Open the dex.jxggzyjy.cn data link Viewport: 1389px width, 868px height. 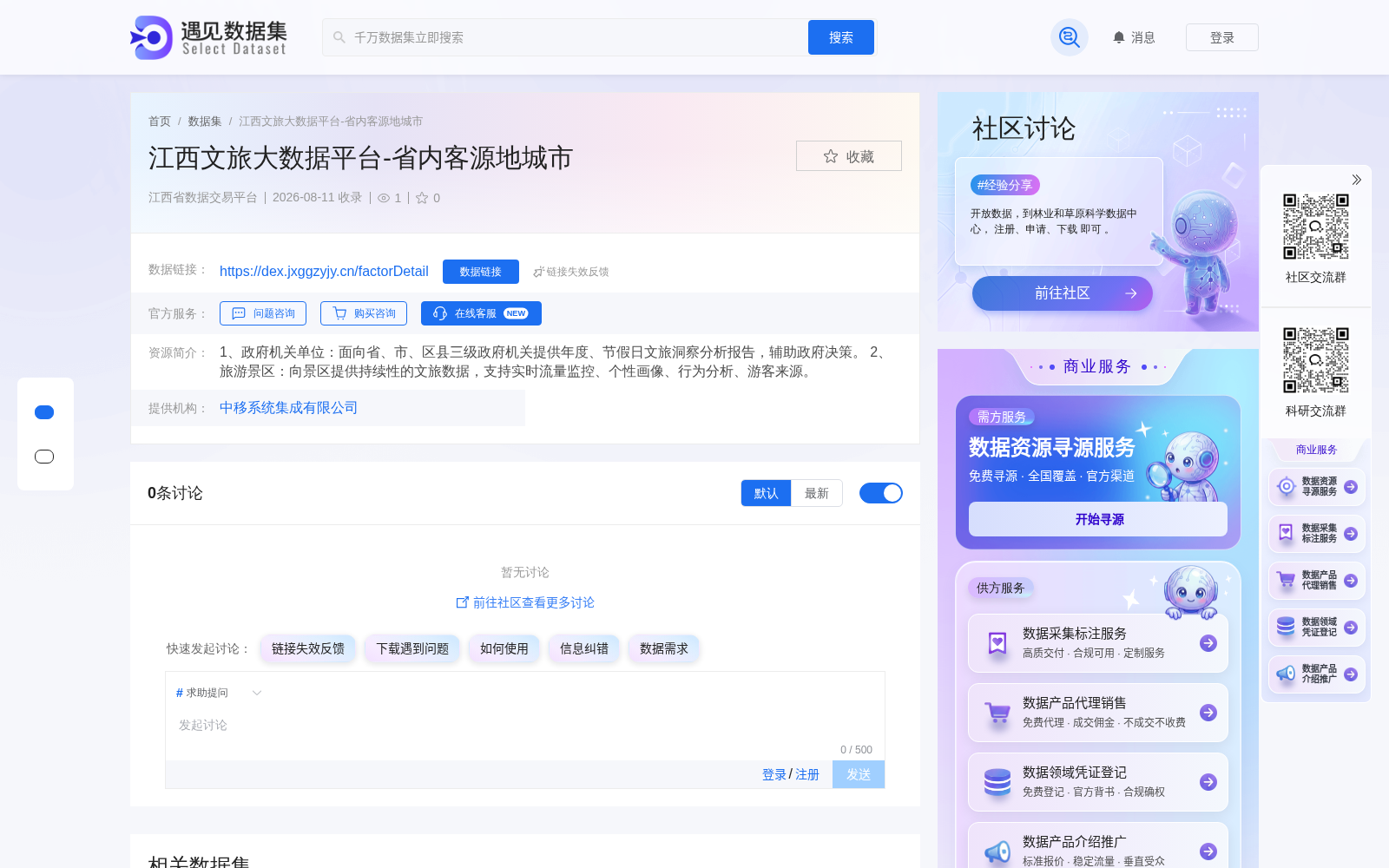click(324, 272)
